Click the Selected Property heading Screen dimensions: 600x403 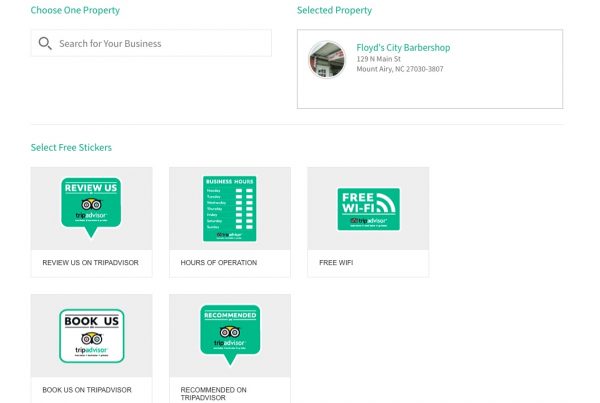(334, 10)
